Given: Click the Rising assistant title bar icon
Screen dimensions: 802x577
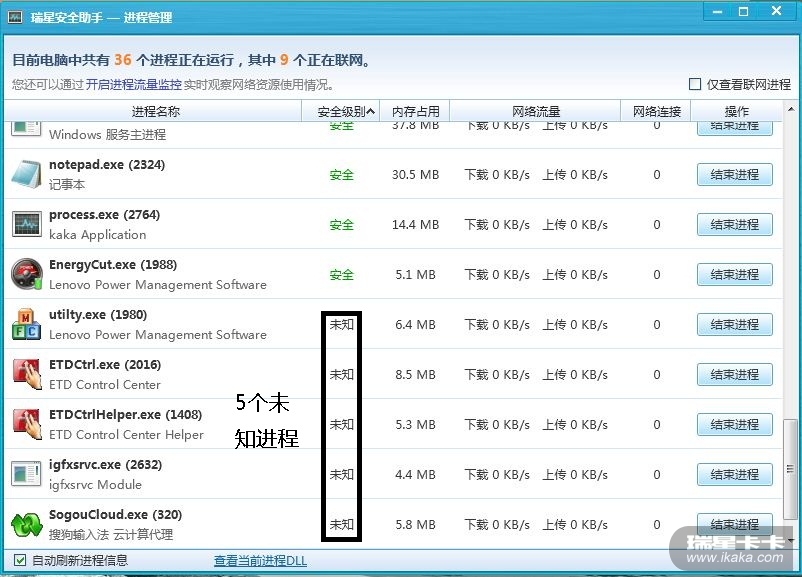Looking at the screenshot, I should (15, 17).
